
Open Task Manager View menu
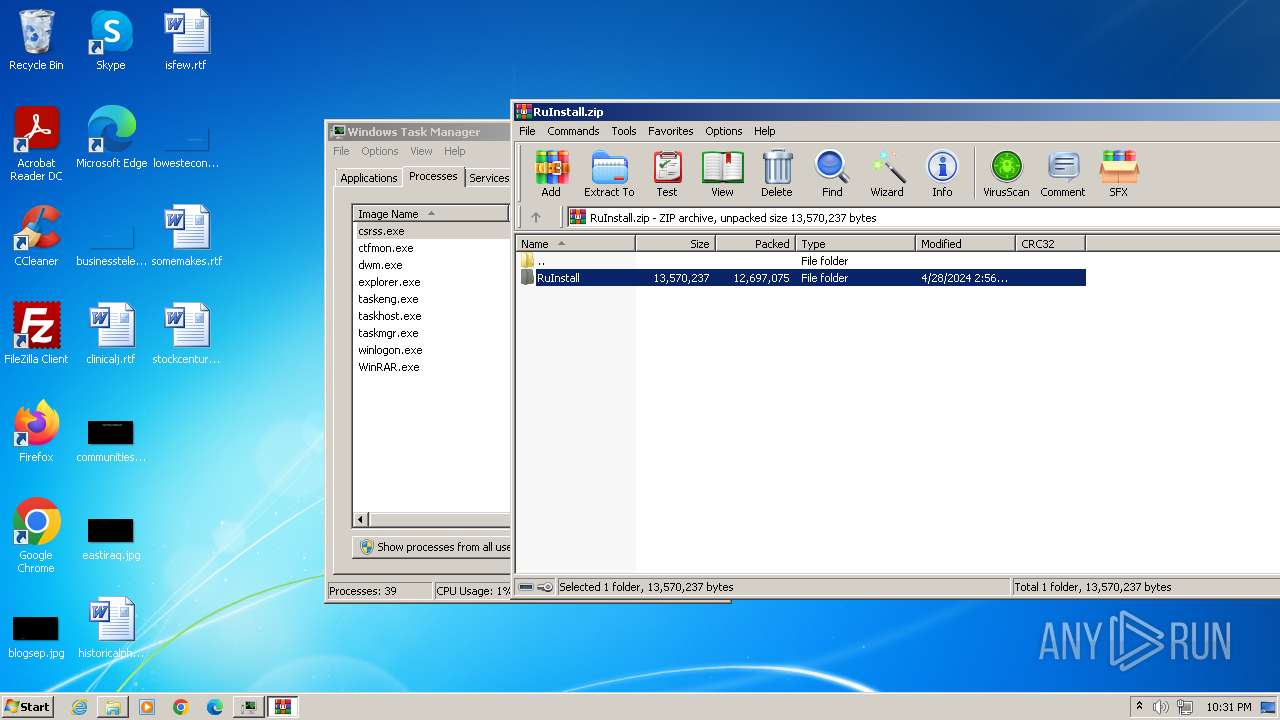click(421, 151)
